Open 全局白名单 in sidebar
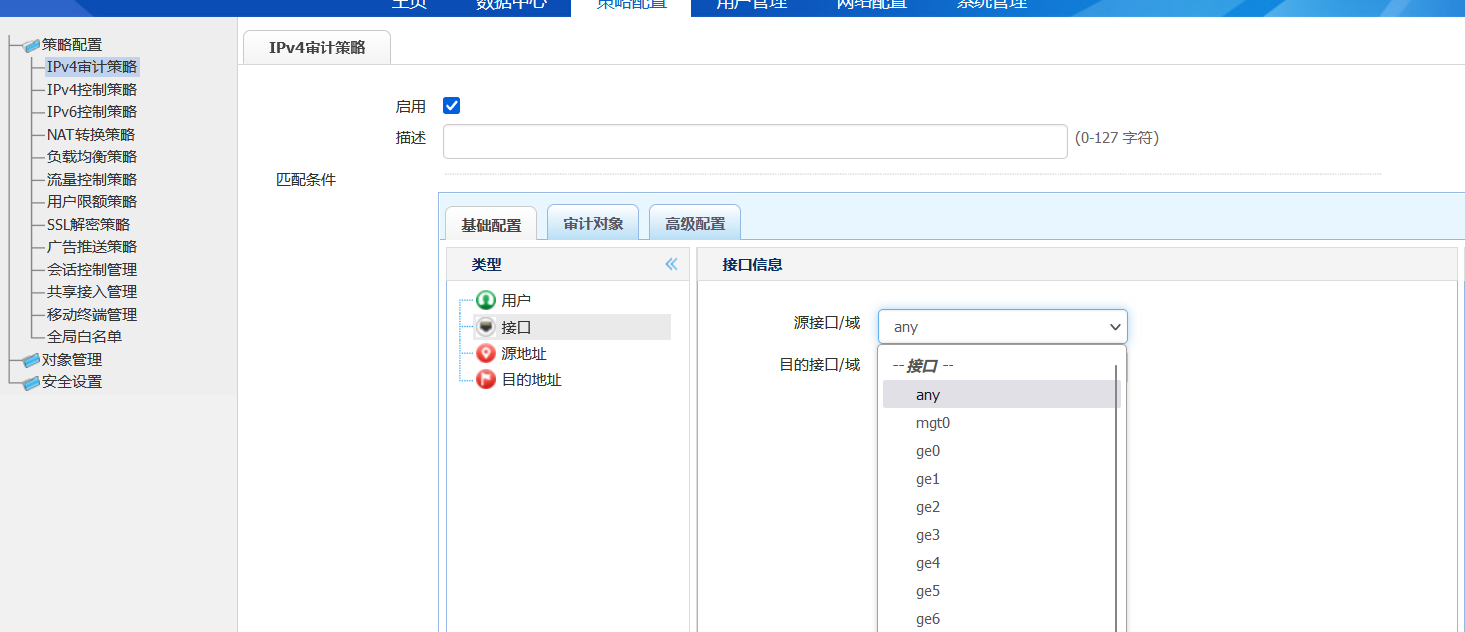This screenshot has height=632, width=1465. coord(84,337)
